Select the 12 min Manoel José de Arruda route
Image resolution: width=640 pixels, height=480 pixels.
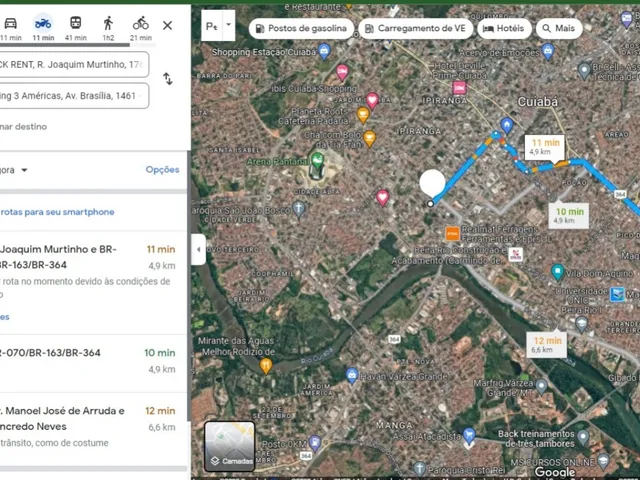pos(93,429)
